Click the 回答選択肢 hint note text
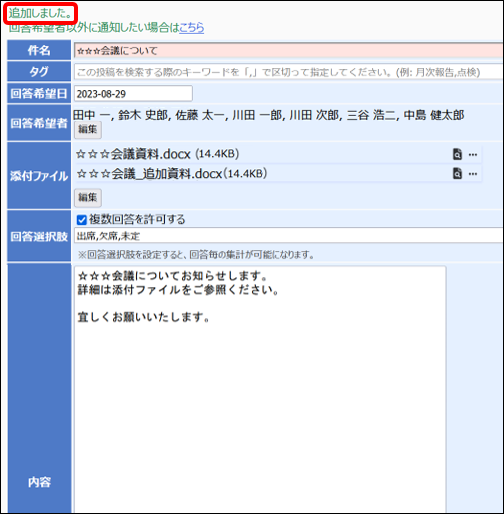Screen dimensions: 504x514 click(196, 255)
